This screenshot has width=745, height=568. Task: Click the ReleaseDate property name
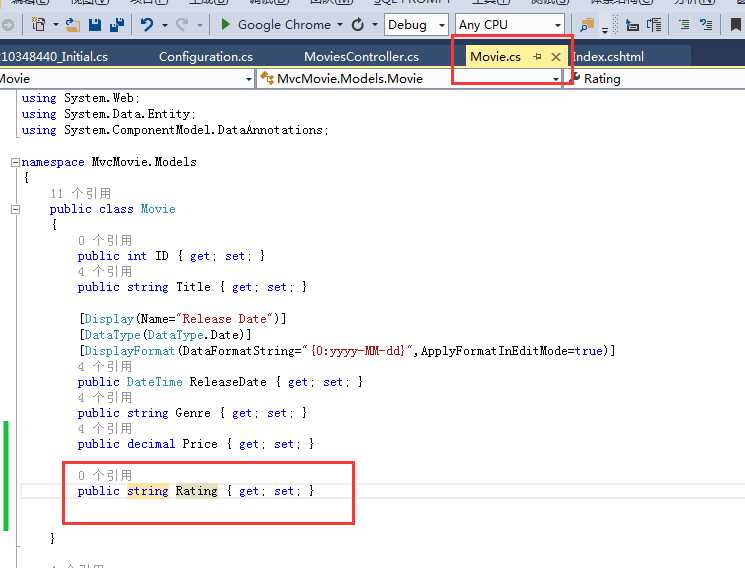coord(228,382)
